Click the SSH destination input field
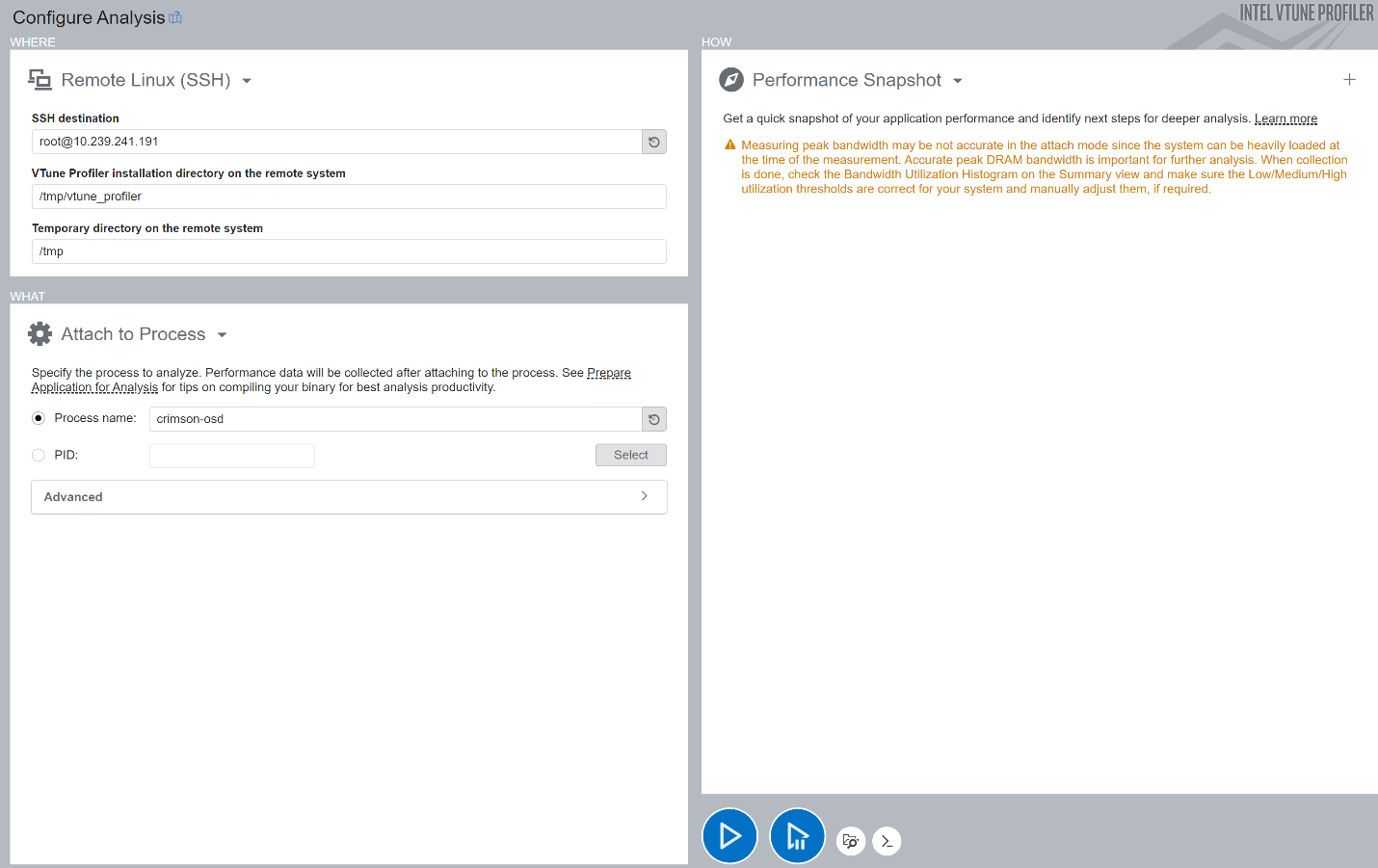This screenshot has width=1378, height=868. (x=337, y=142)
